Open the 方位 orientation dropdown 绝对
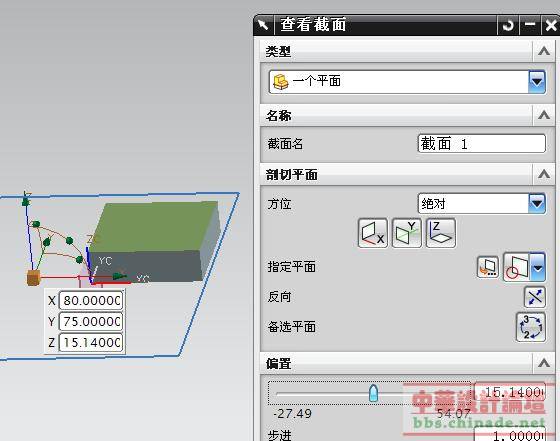Viewport: 560px width, 441px height. [481, 204]
